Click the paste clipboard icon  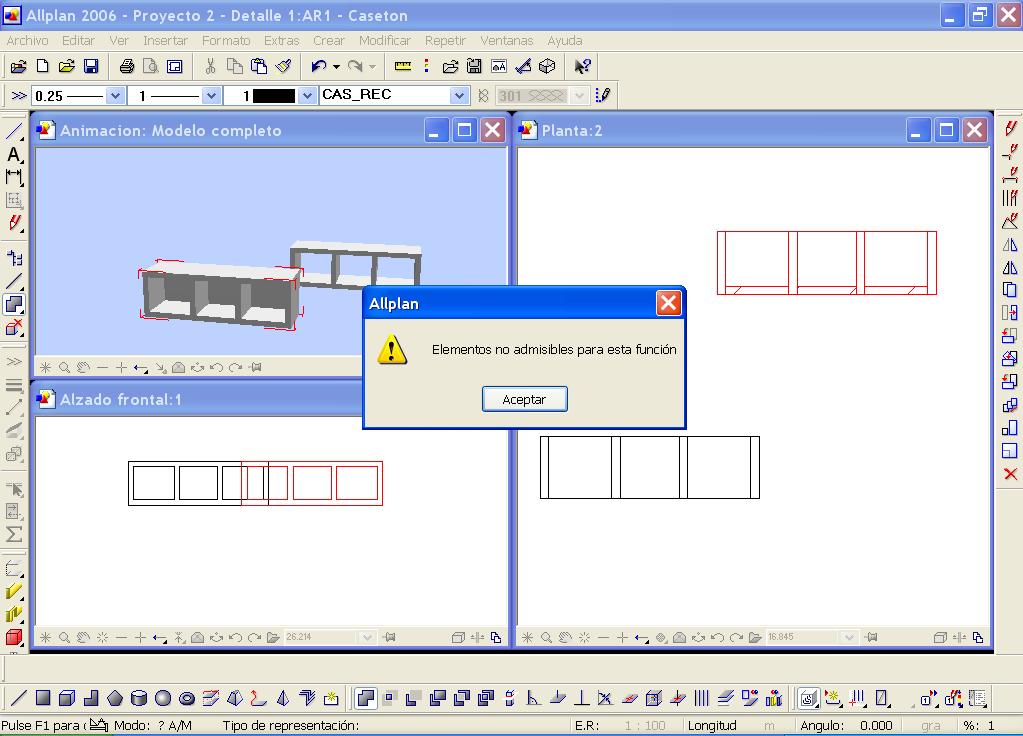[259, 66]
